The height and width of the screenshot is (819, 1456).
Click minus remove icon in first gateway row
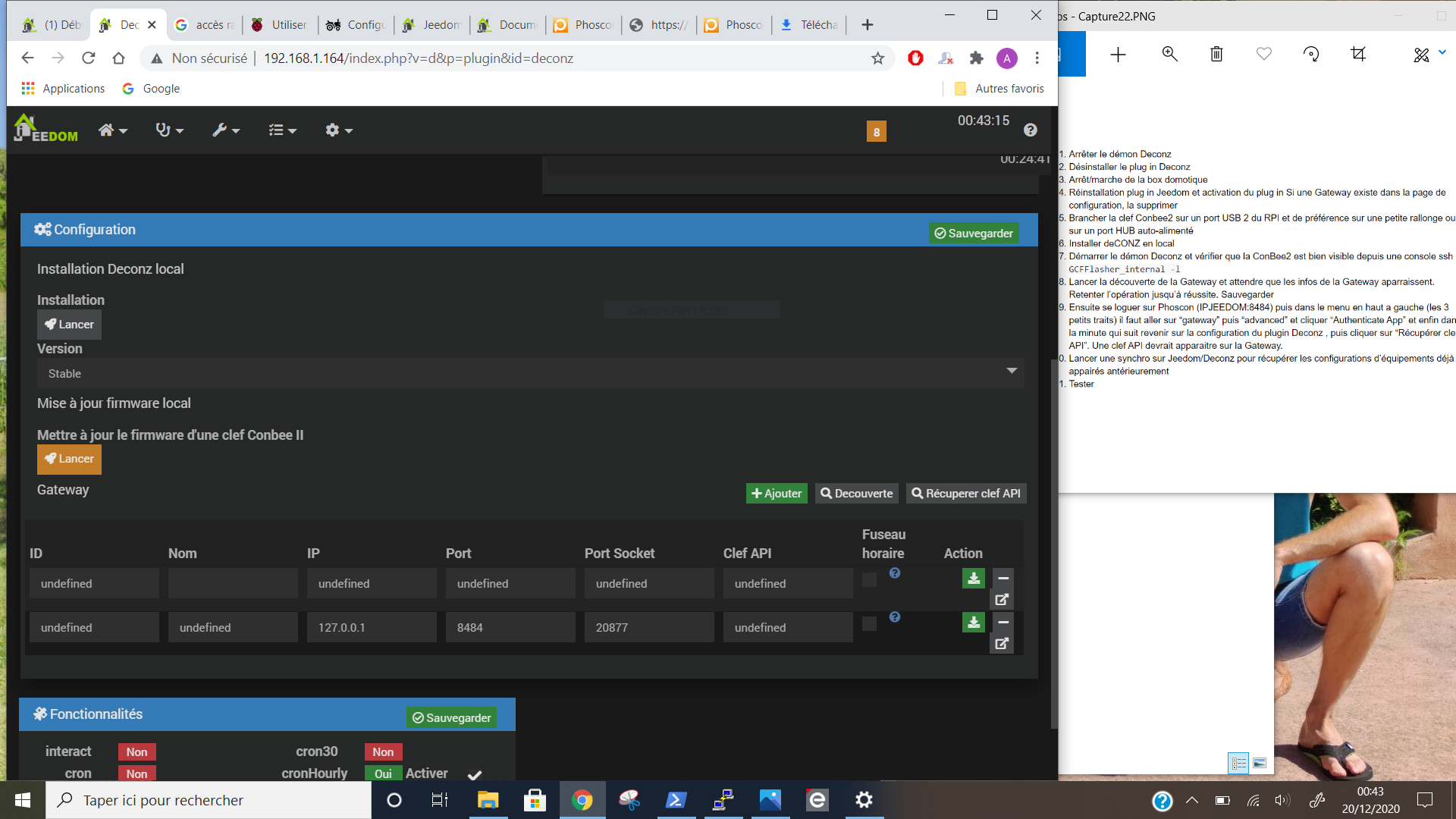pos(1003,579)
